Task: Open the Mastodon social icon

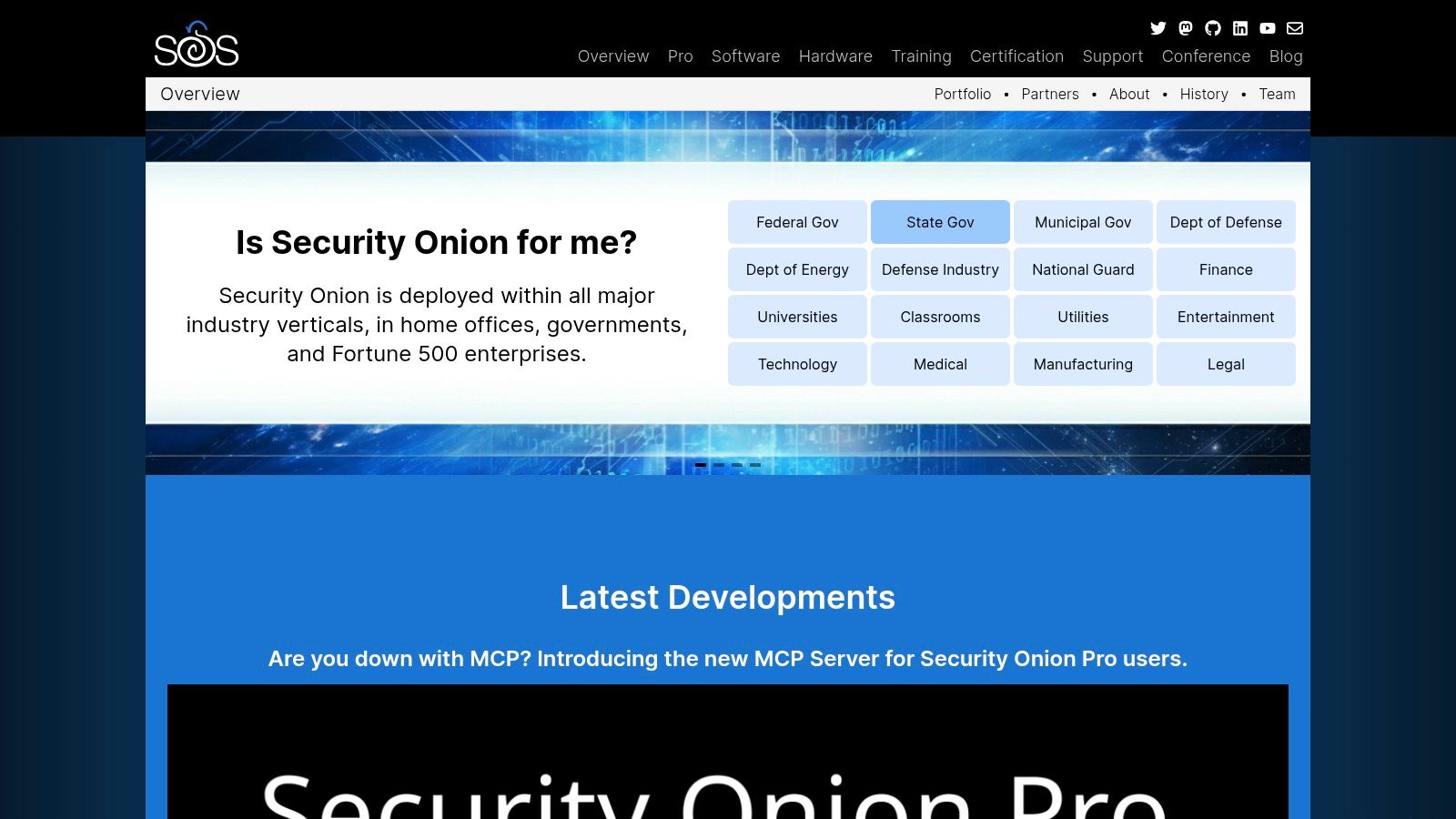Action: click(1185, 28)
